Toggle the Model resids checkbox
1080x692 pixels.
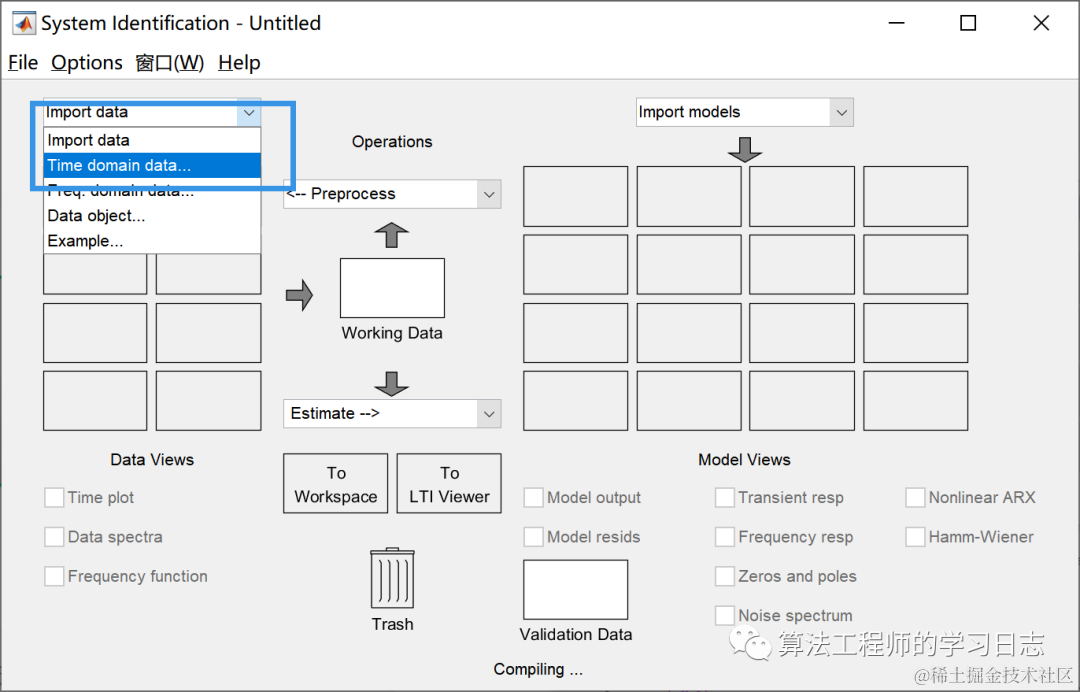pos(533,536)
